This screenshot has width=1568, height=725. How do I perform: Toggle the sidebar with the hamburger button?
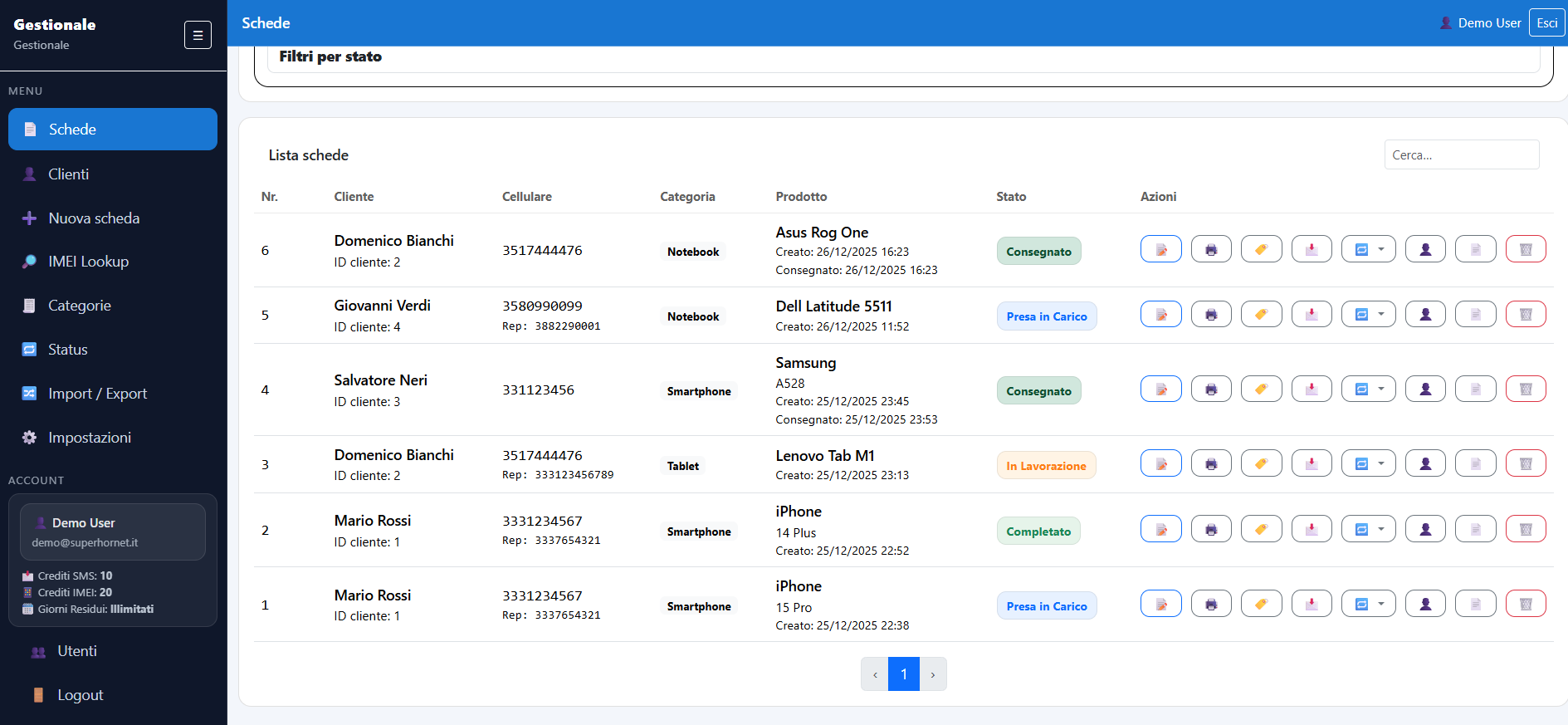[198, 35]
